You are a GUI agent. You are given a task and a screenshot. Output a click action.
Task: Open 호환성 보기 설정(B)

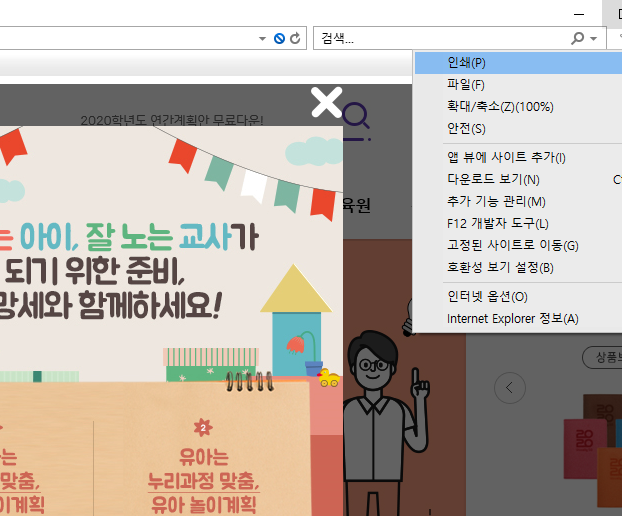(518, 268)
